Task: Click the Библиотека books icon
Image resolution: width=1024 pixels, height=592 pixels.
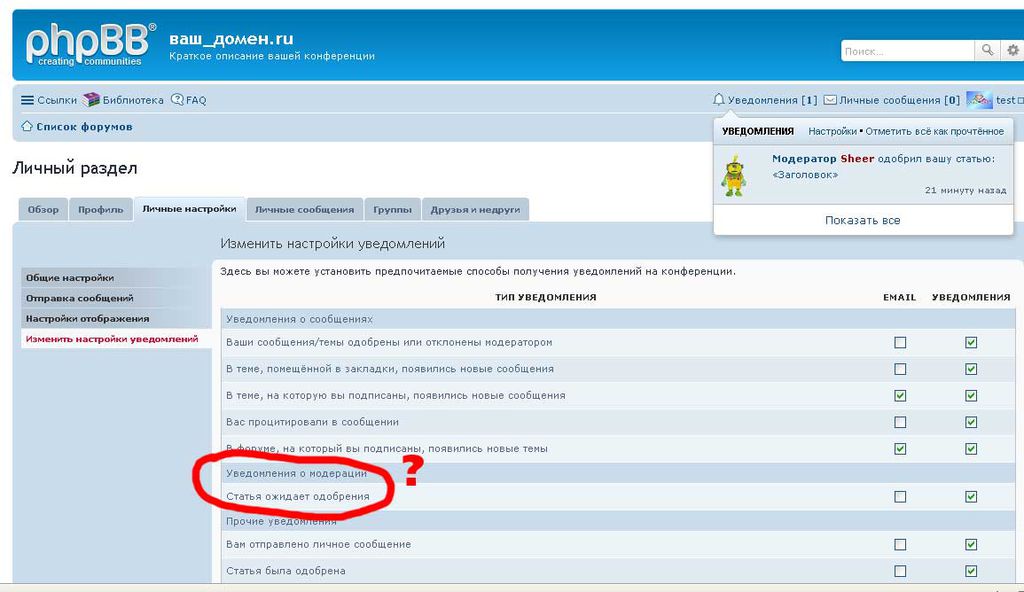Action: click(92, 100)
